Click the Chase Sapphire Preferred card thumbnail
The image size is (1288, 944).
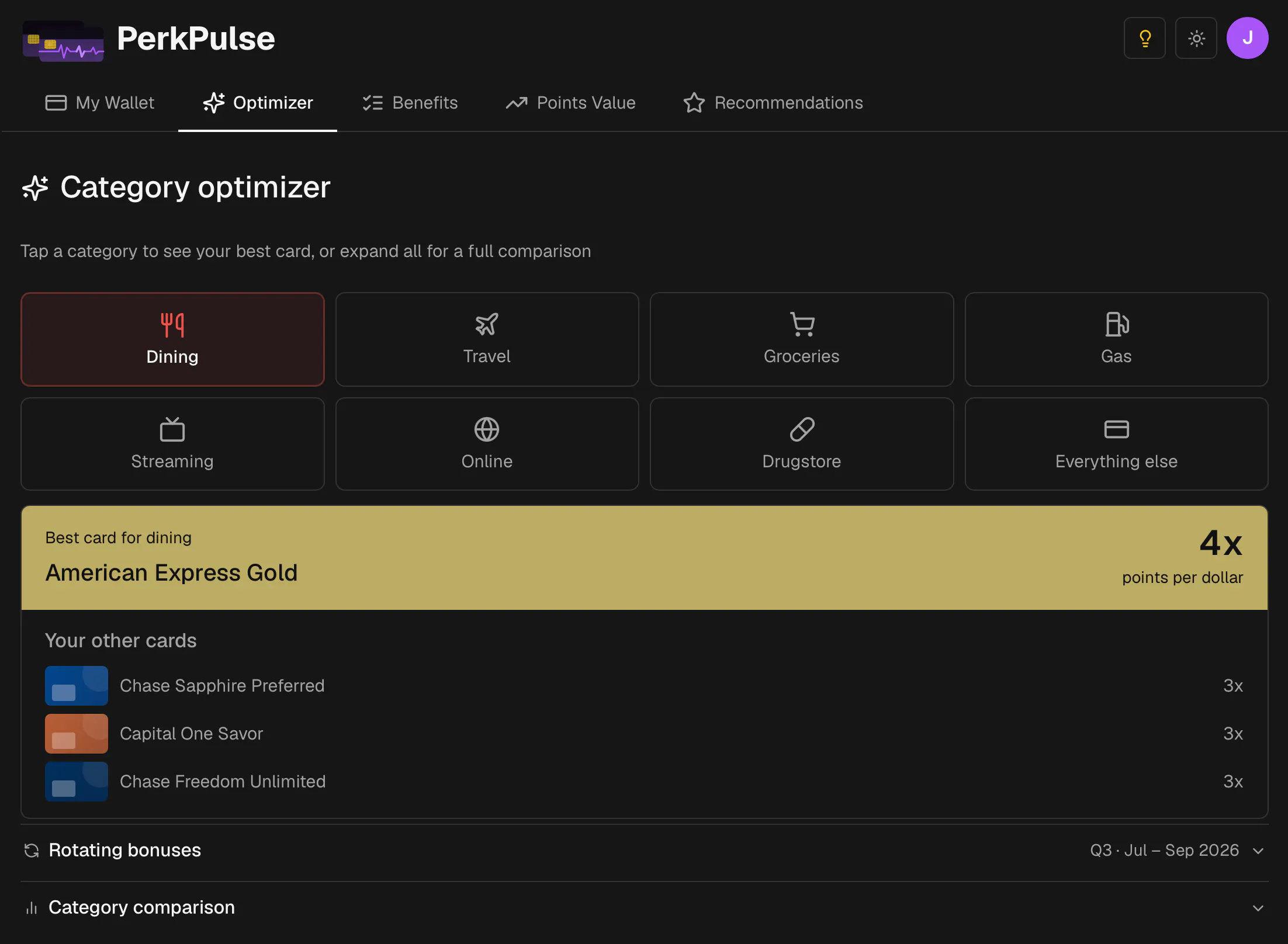[x=77, y=686]
